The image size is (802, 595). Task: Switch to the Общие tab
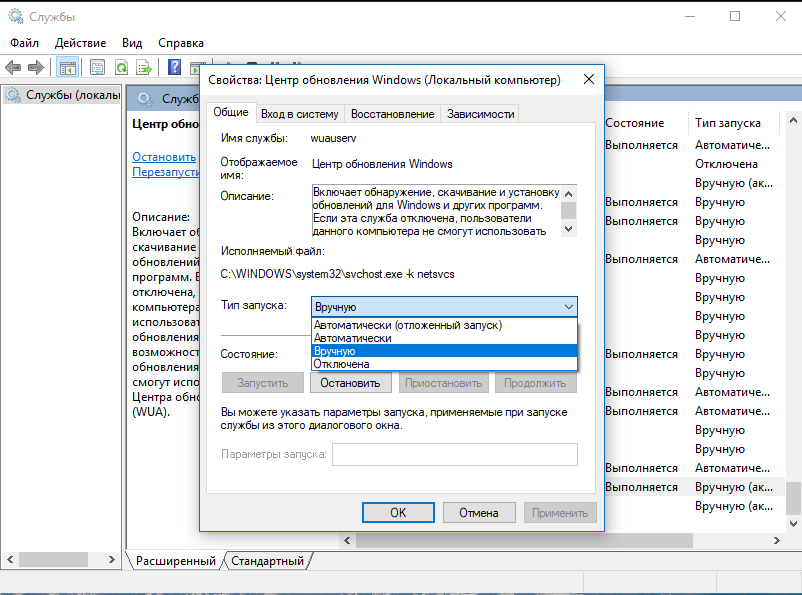[231, 112]
